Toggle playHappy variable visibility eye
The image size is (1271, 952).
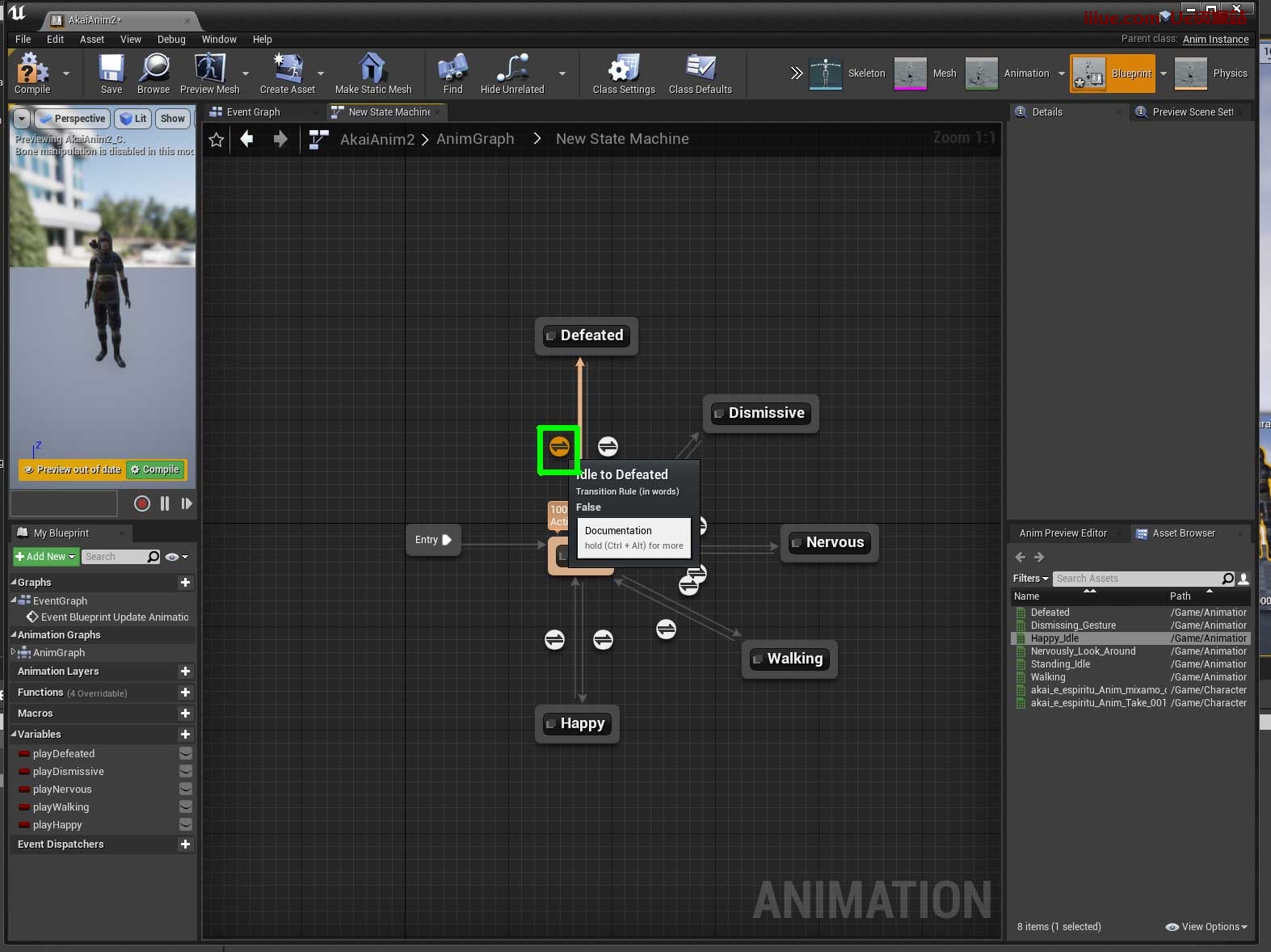(185, 824)
